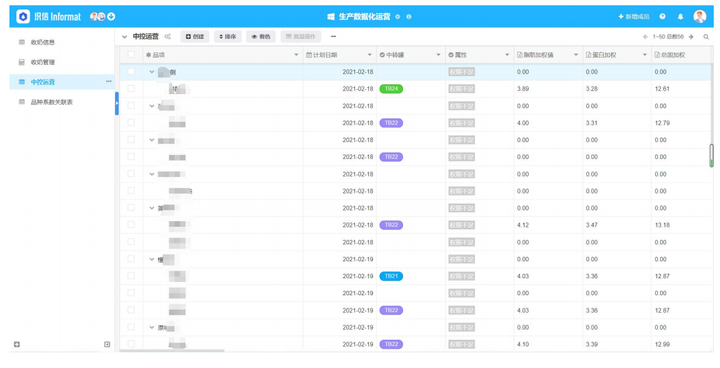Image resolution: width=720 pixels, height=368 pixels.
Task: Click the Informat logo icon
Action: click(x=23, y=17)
